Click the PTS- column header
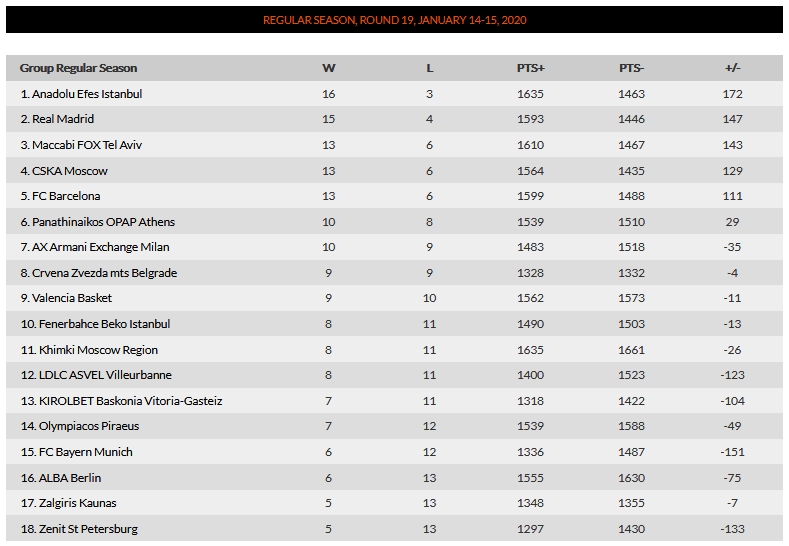The image size is (789, 546). click(x=632, y=68)
